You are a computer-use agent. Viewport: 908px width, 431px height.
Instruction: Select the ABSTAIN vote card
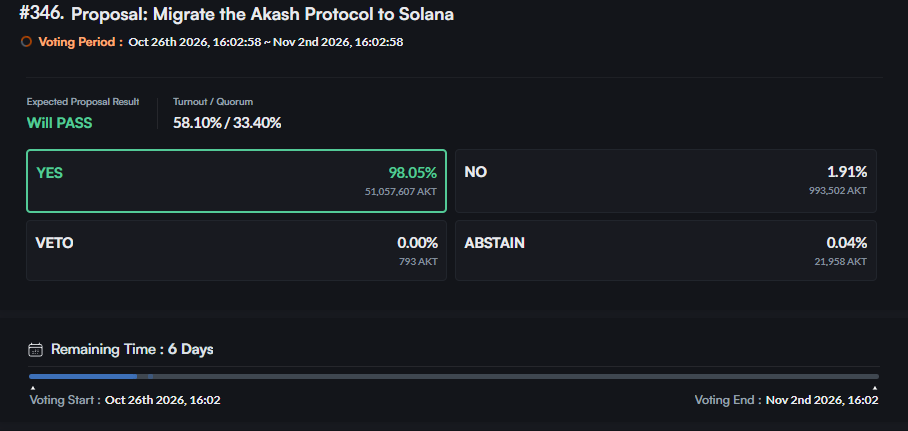[666, 250]
